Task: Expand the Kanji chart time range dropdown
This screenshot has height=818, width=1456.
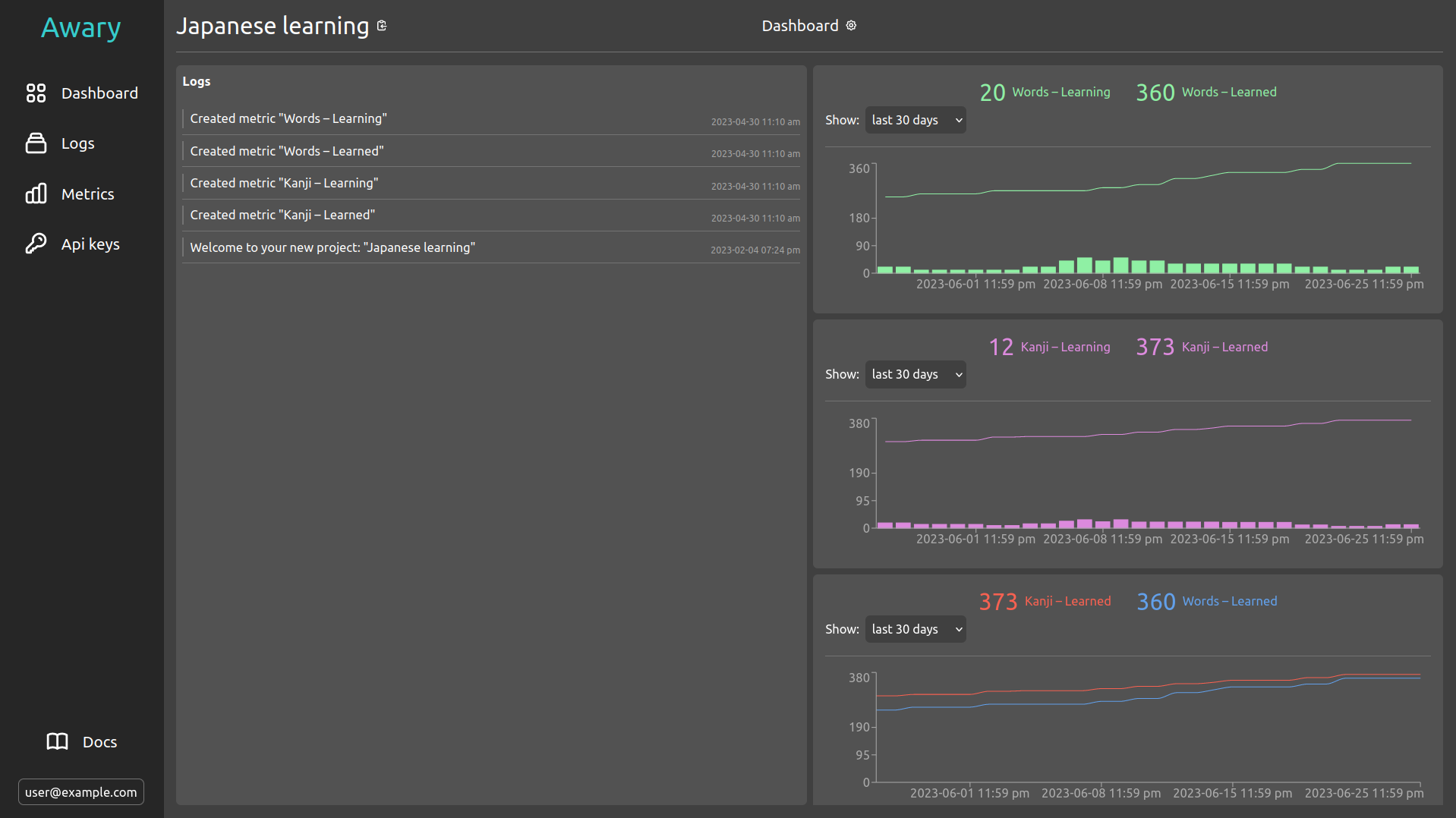Action: point(915,374)
